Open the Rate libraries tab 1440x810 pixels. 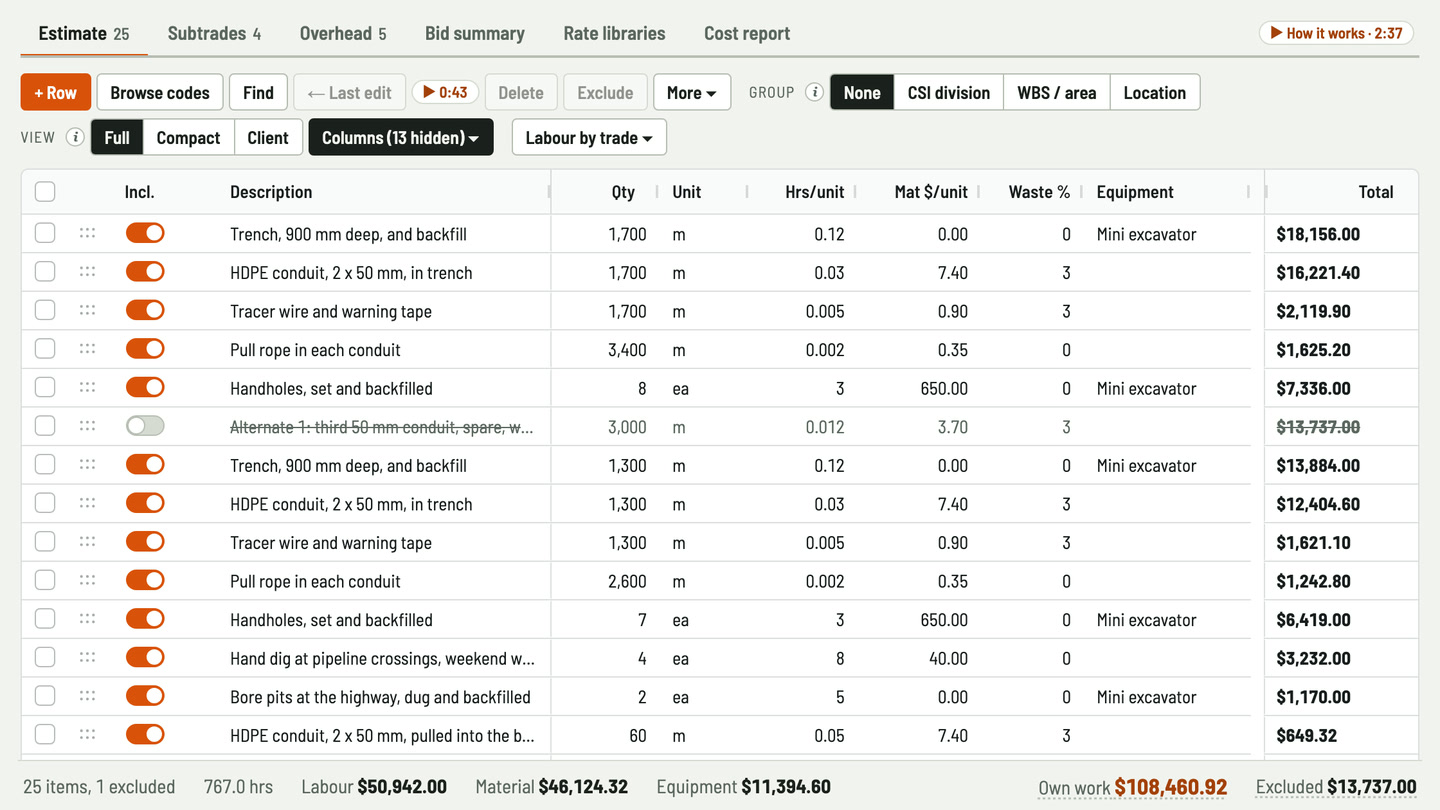[x=614, y=33]
